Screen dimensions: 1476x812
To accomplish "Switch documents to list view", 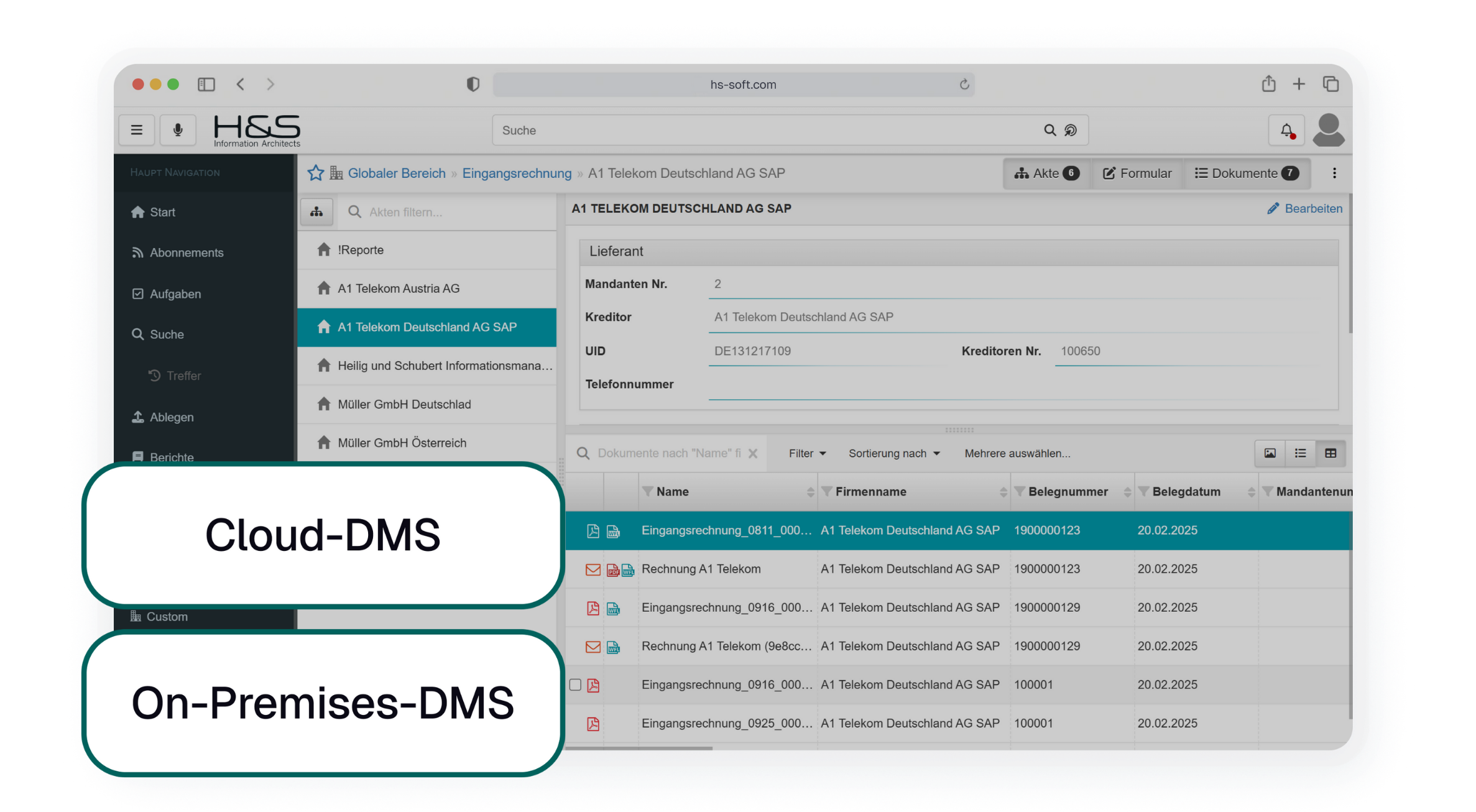I will (1300, 453).
